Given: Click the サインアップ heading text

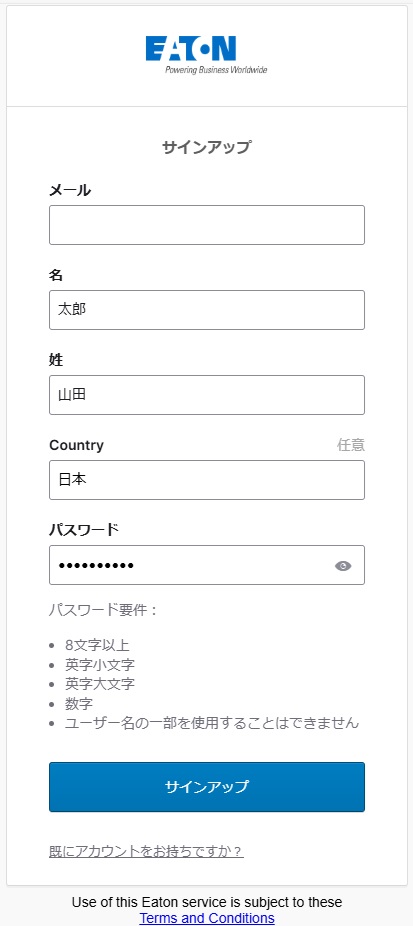Looking at the screenshot, I should tap(207, 147).
